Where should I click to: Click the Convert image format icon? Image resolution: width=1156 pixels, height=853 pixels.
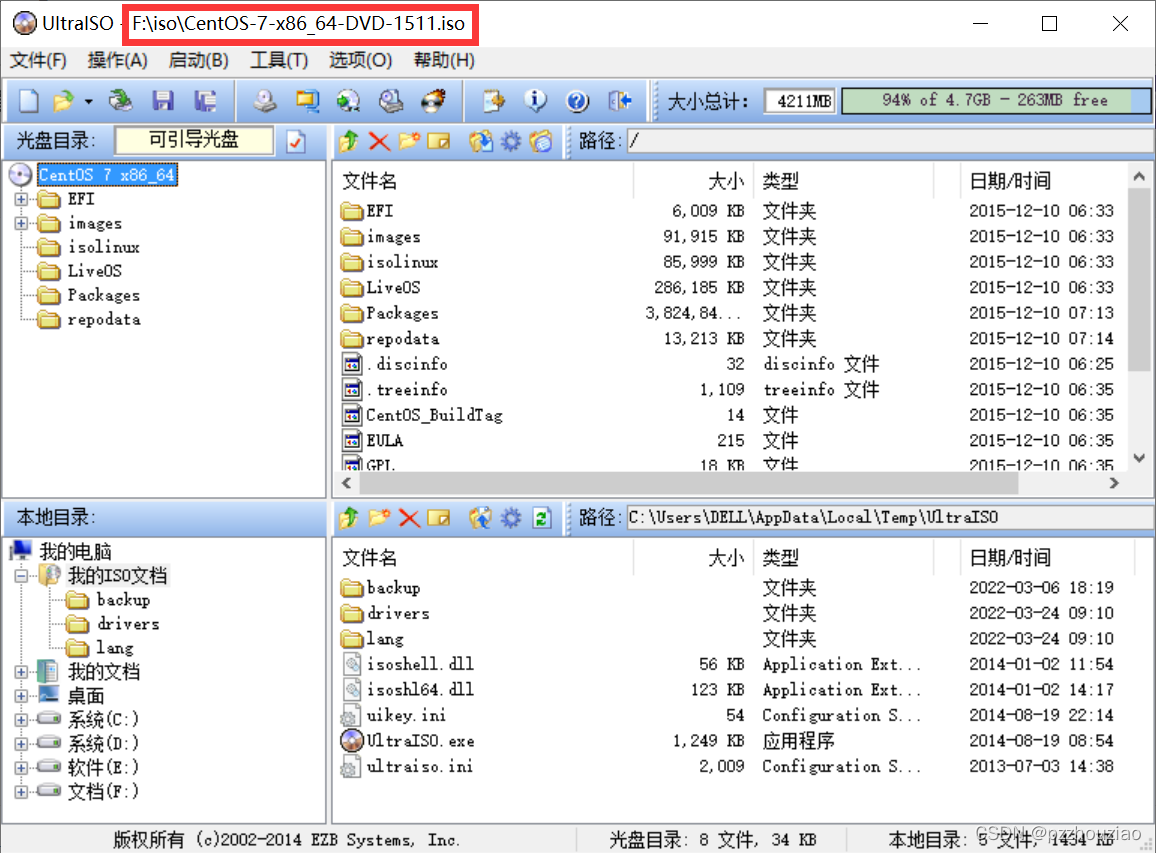click(307, 101)
